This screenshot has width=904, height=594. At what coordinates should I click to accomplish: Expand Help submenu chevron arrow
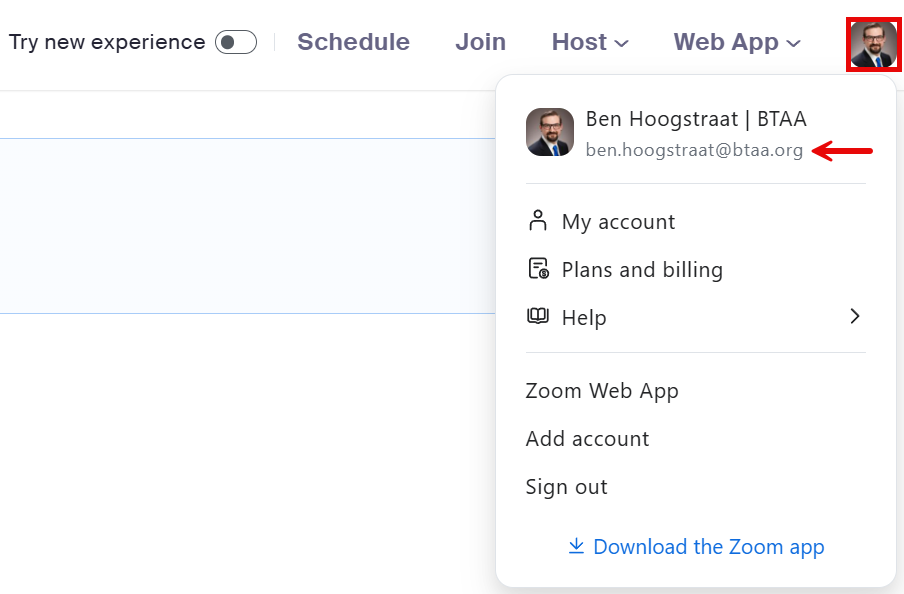pos(855,316)
